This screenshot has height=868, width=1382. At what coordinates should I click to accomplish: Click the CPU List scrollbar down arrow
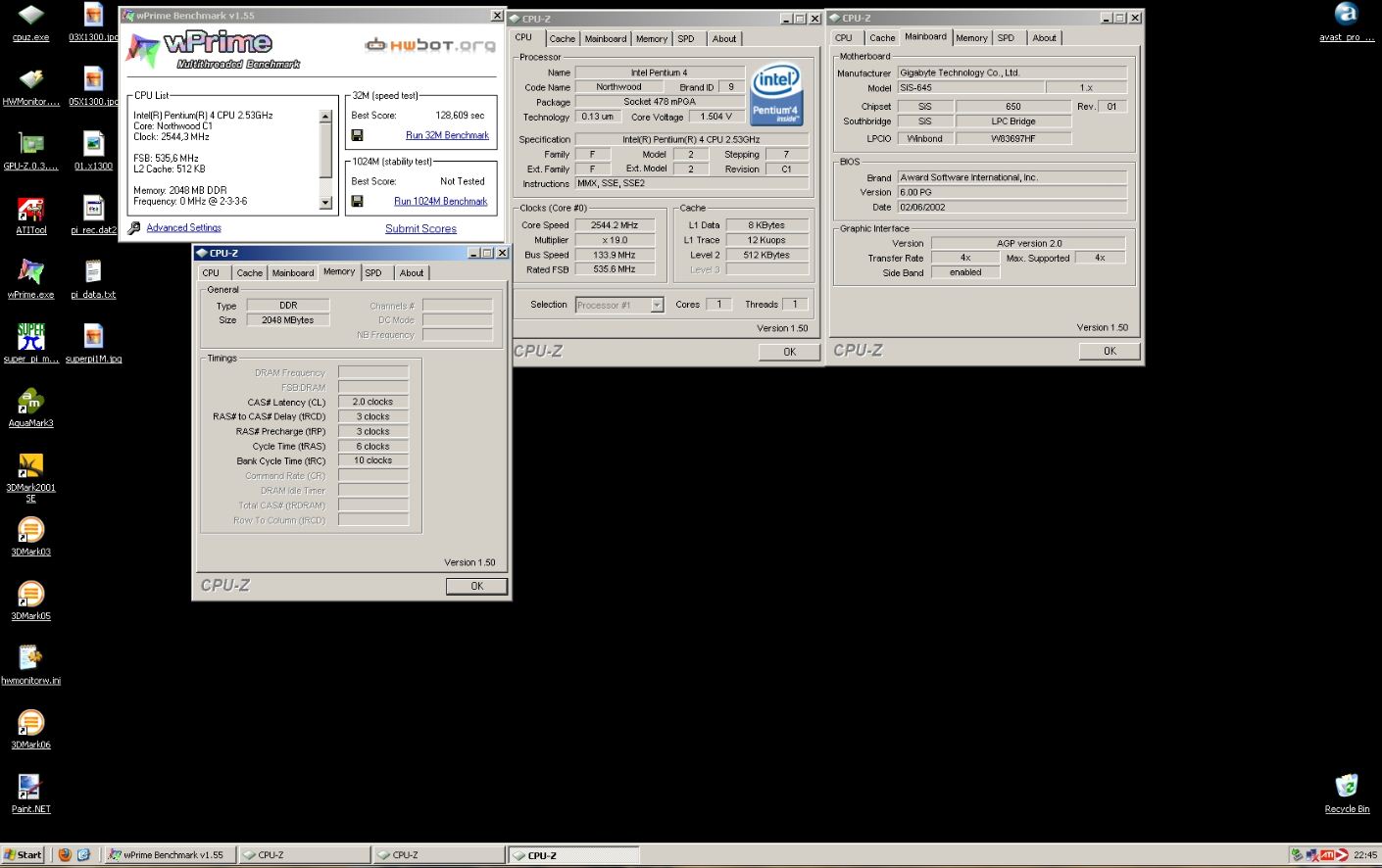[325, 203]
